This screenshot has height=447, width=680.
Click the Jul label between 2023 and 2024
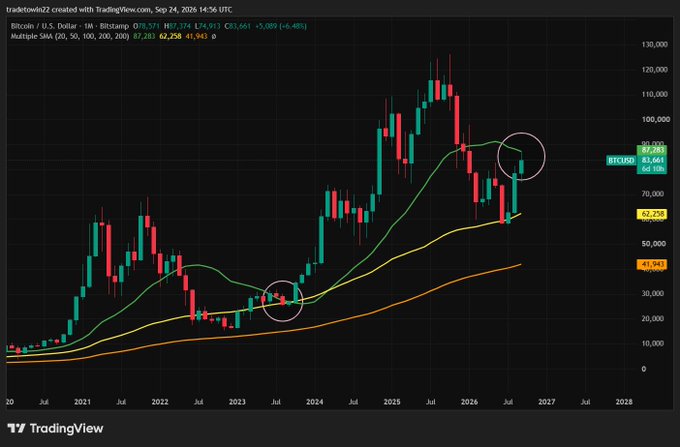[x=276, y=402]
